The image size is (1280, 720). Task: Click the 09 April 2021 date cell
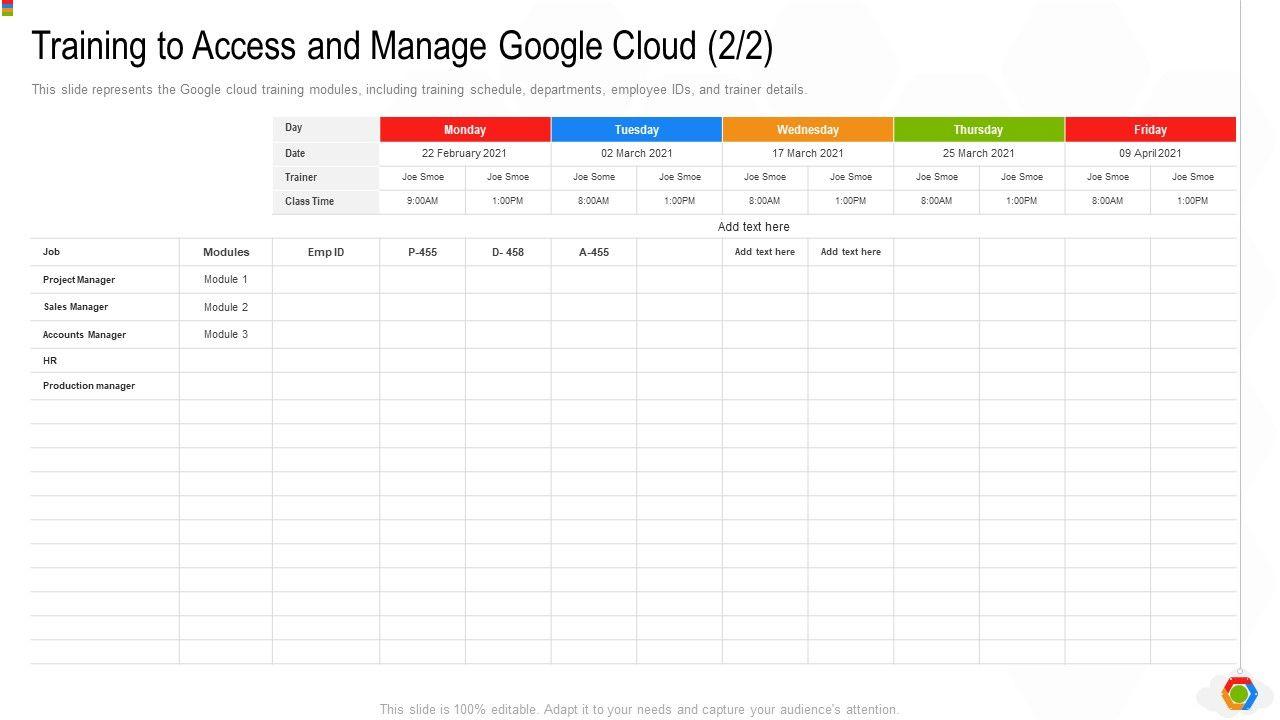(1150, 154)
